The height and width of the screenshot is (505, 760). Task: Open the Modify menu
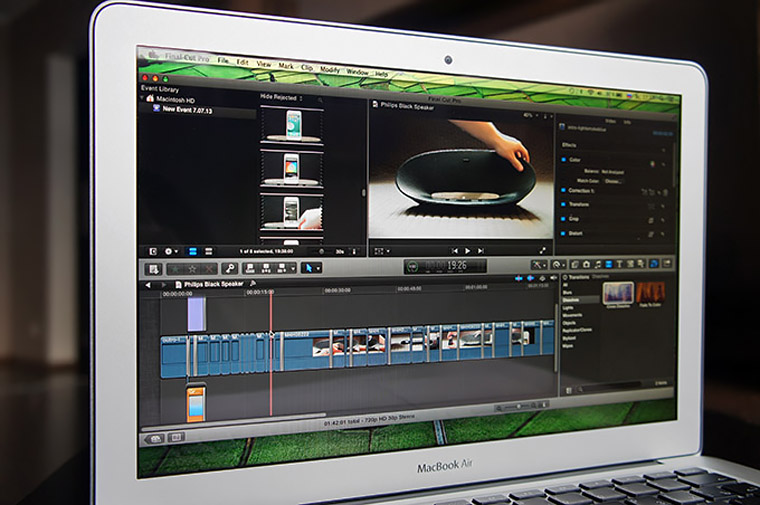(330, 70)
